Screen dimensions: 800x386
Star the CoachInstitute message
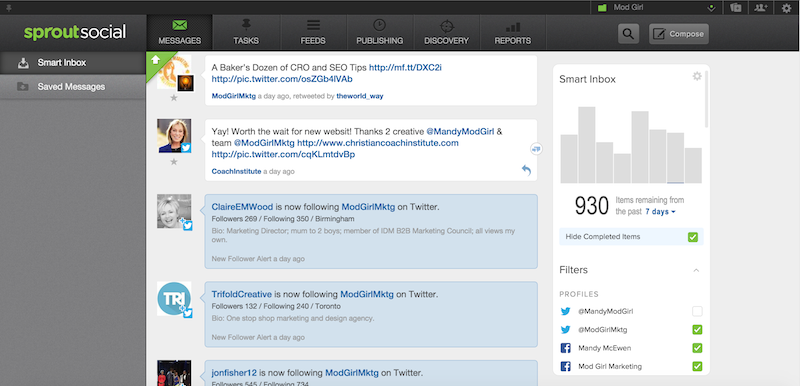(173, 162)
